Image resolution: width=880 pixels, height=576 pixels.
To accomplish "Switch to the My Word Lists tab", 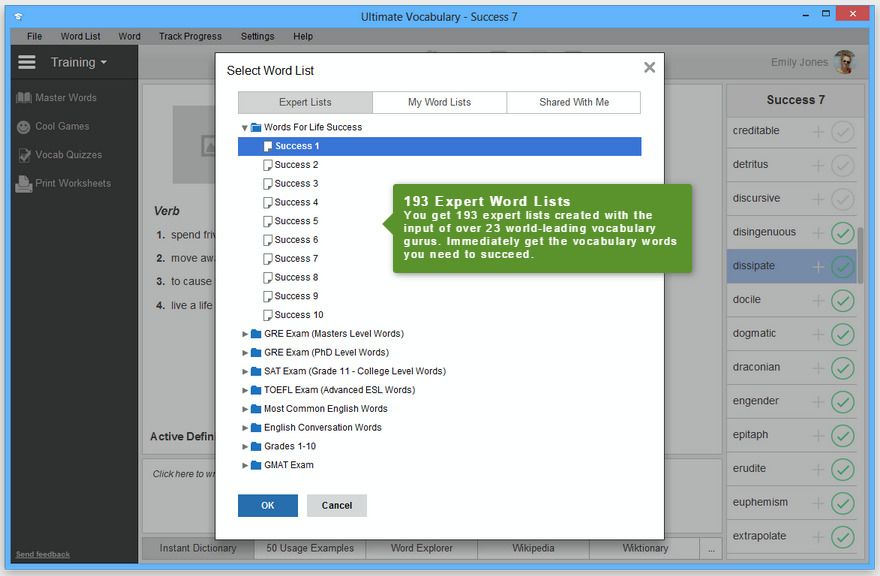I will 439,102.
